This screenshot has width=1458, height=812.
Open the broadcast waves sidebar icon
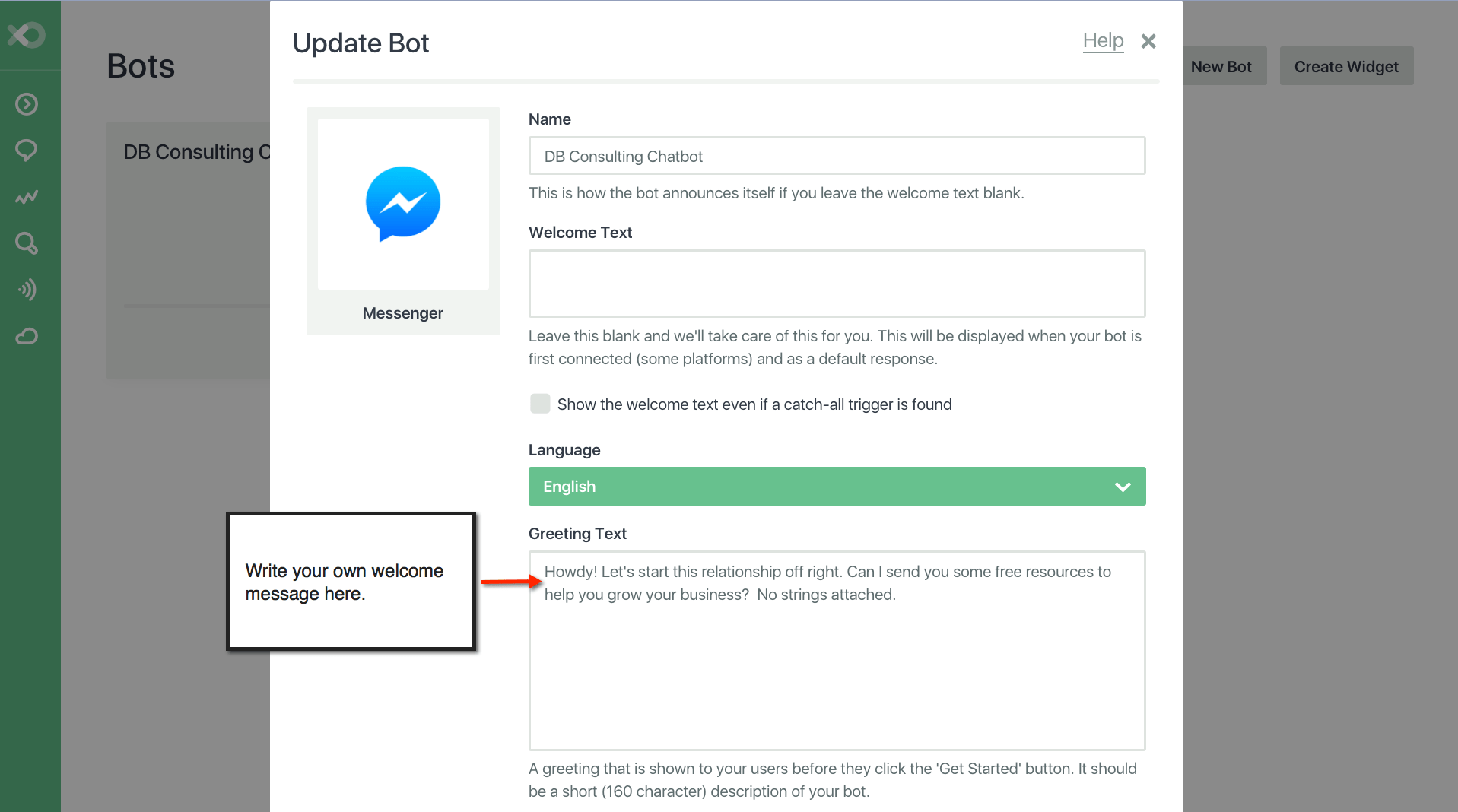[27, 290]
